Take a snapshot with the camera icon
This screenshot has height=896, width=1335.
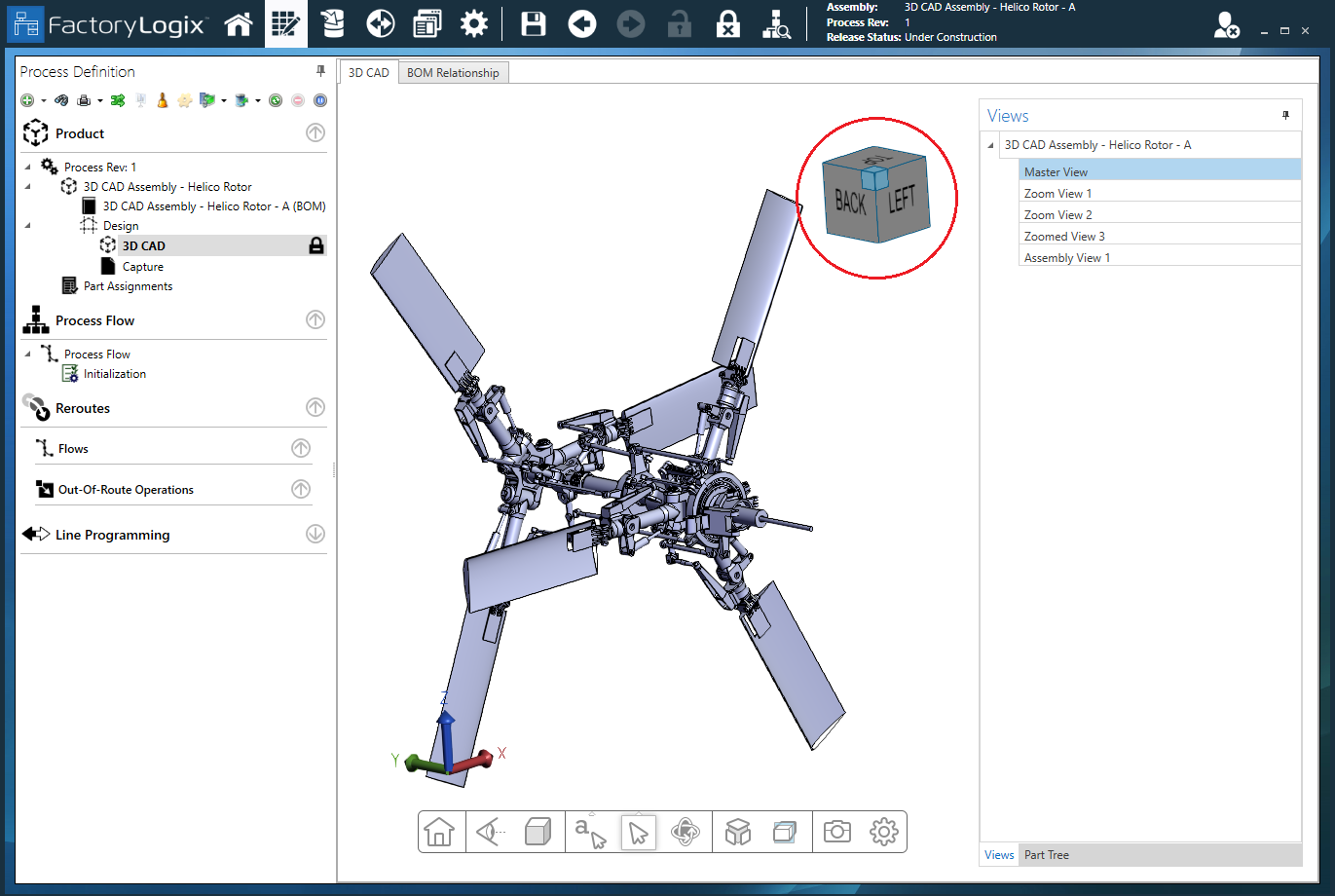[835, 832]
